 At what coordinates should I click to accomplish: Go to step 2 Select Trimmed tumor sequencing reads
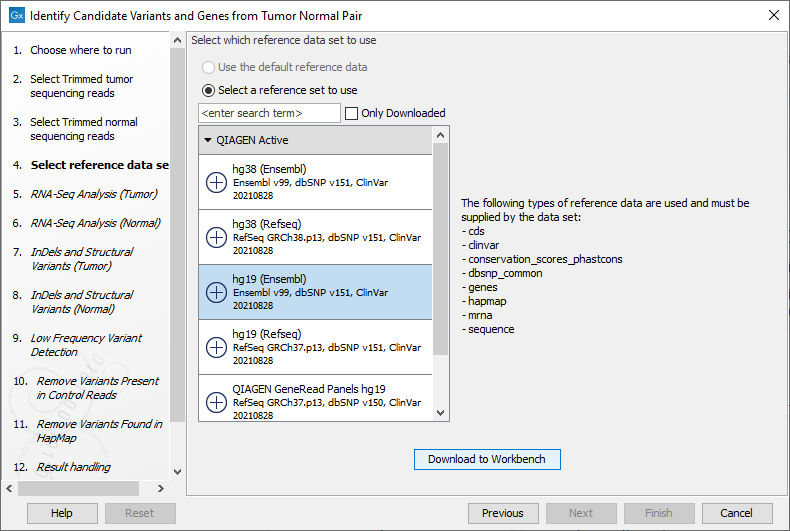tap(82, 86)
